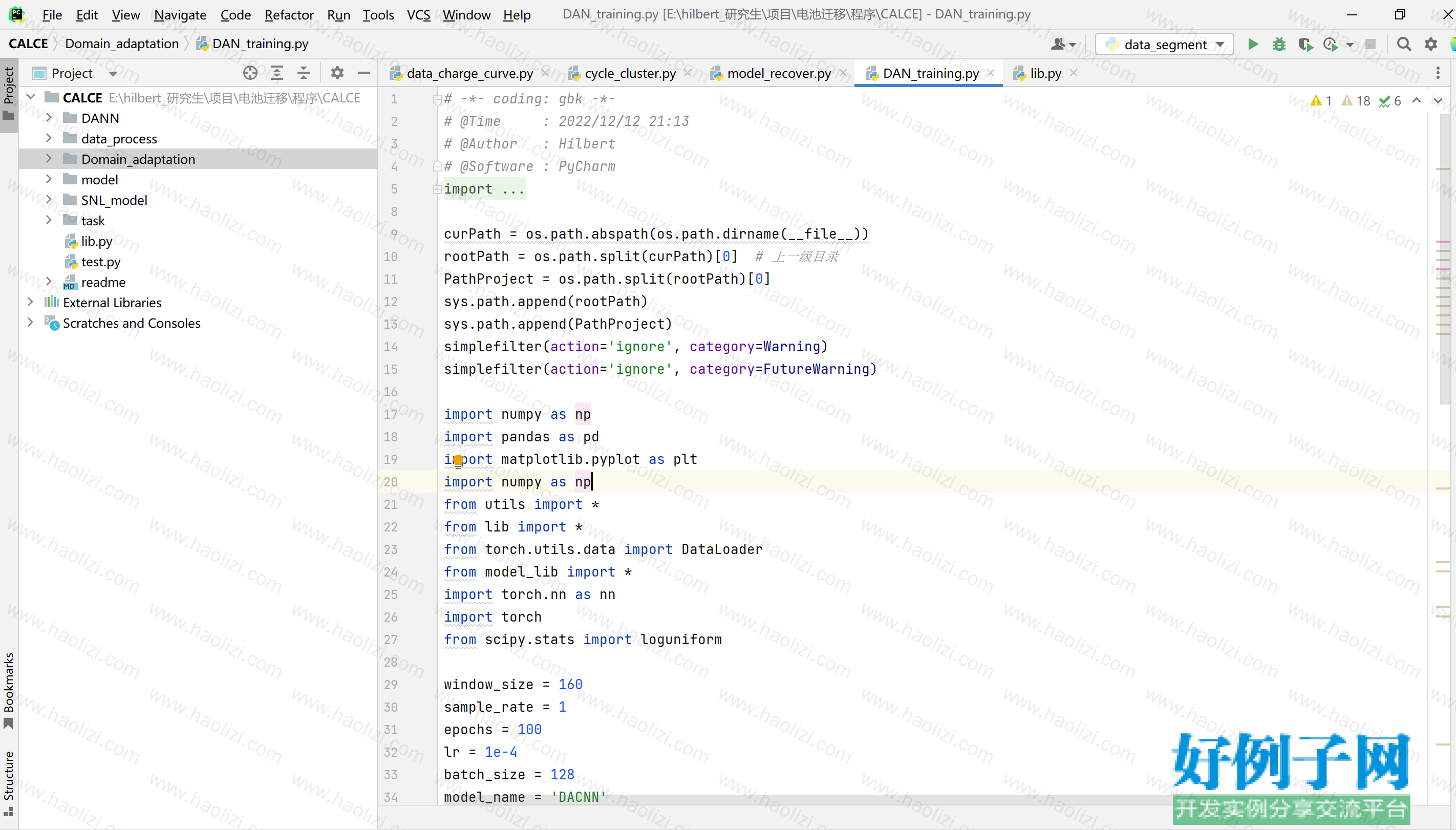Click the intention bulb on line 19

click(x=458, y=461)
